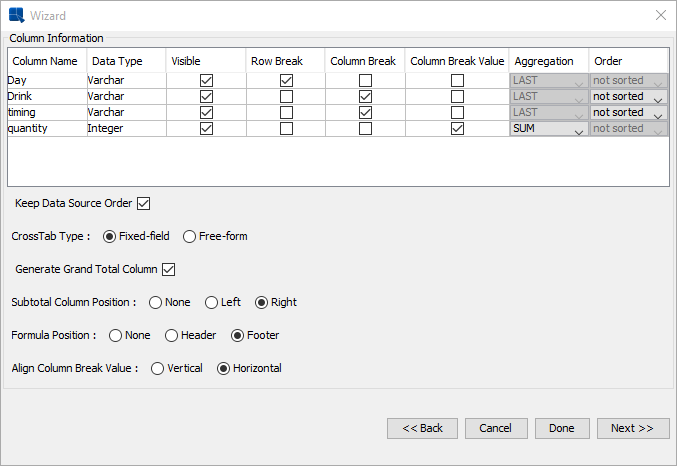Go to next step with Next >>

633,428
